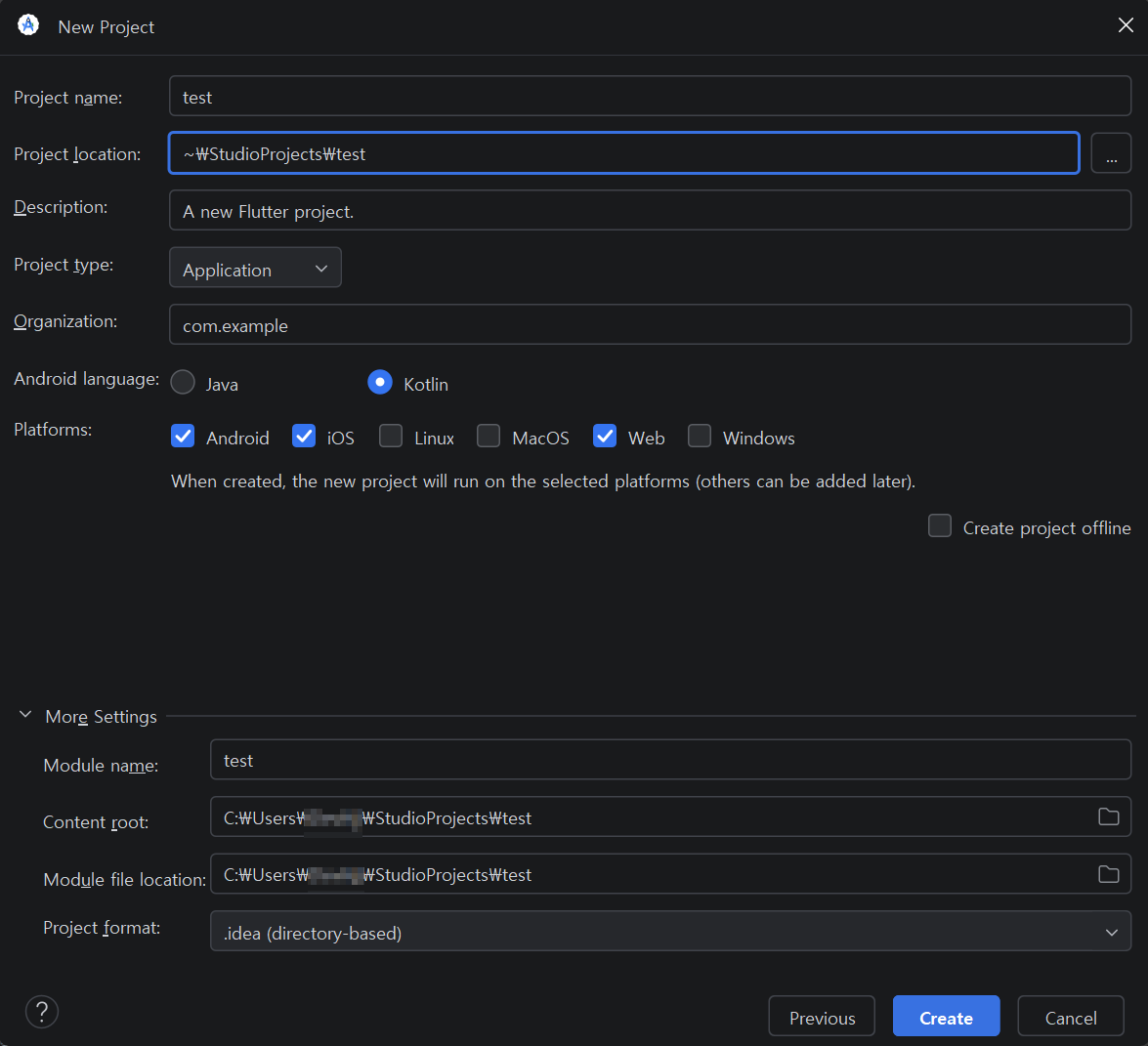
Task: Click into the Project location field
Action: pos(623,153)
